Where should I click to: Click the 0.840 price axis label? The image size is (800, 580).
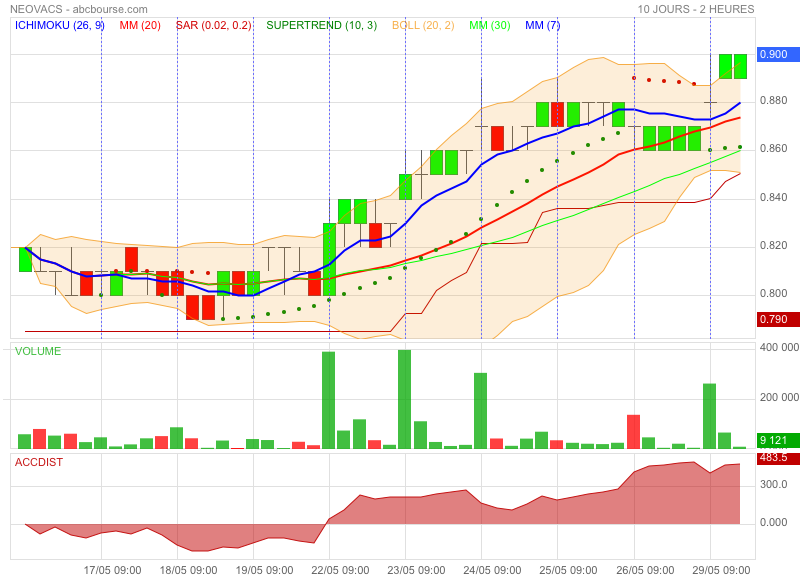(x=773, y=197)
